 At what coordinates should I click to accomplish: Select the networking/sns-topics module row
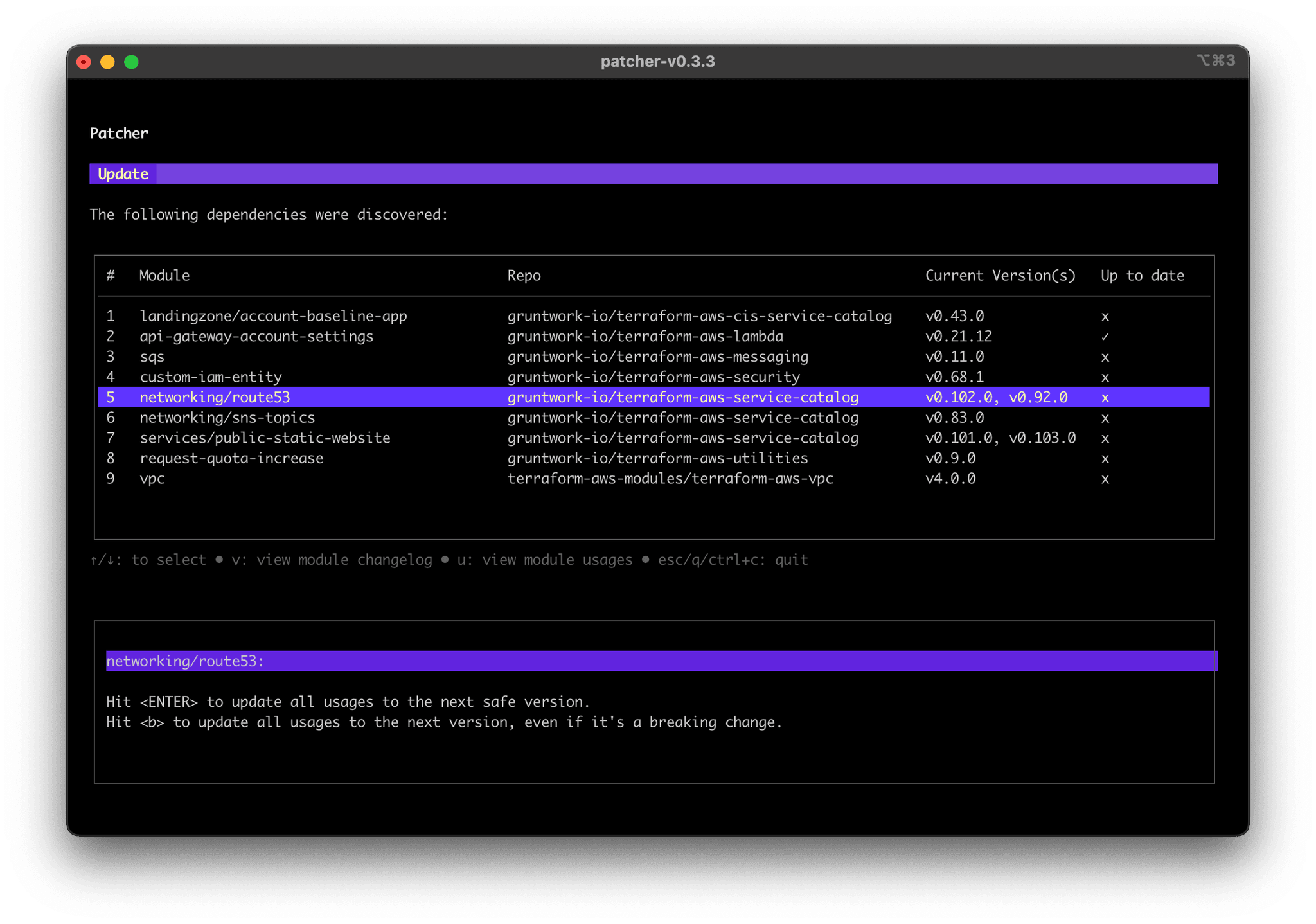pos(227,418)
